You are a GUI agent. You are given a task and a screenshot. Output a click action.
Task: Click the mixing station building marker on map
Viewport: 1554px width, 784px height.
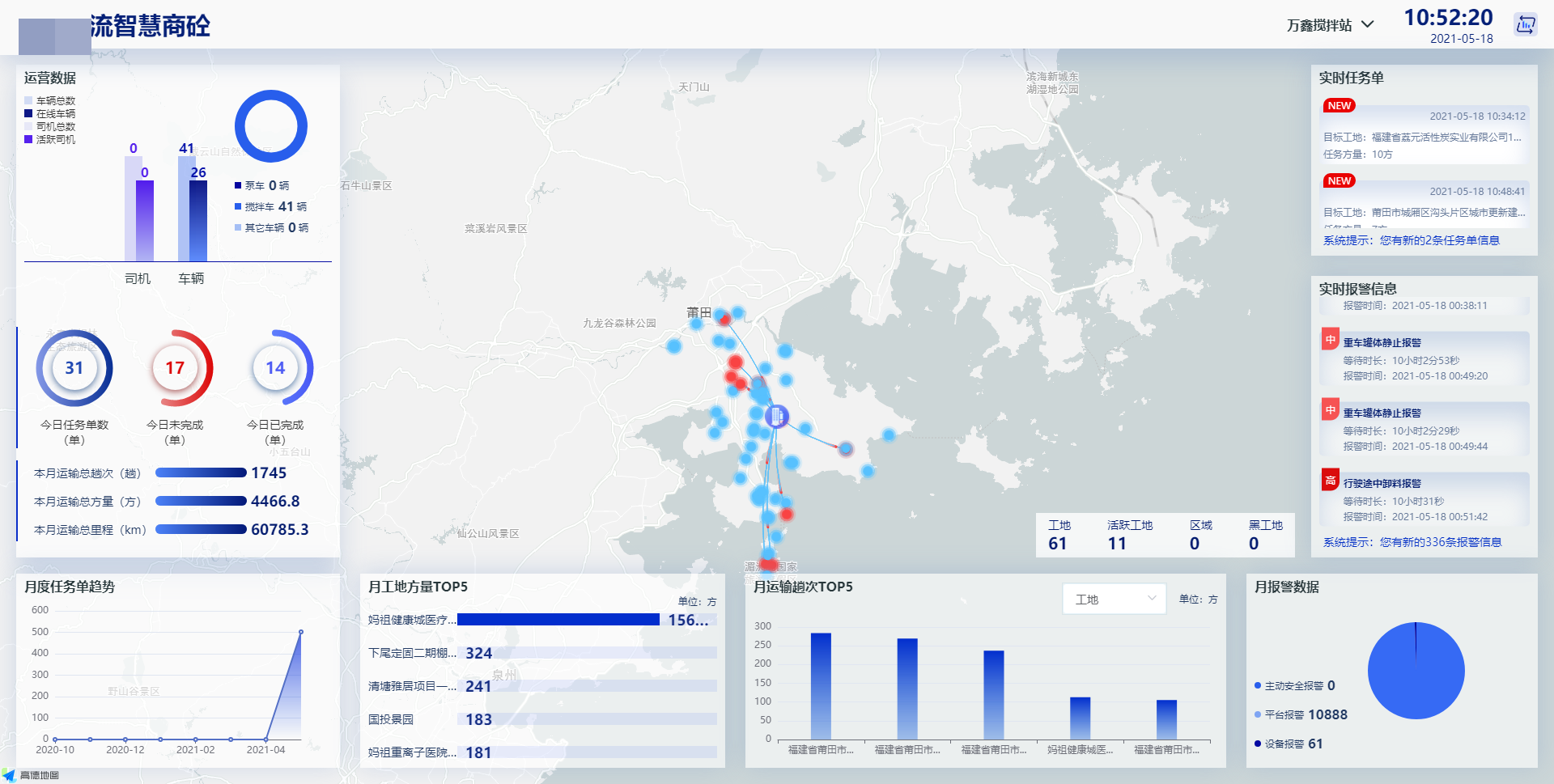pyautogui.click(x=776, y=416)
